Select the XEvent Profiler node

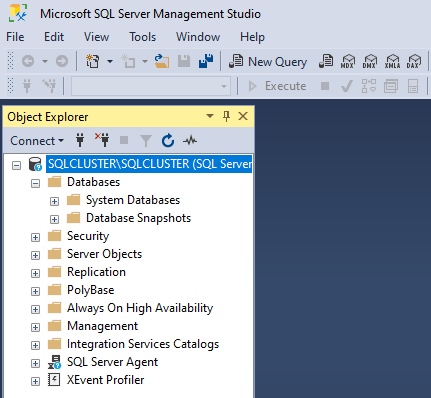click(x=105, y=380)
